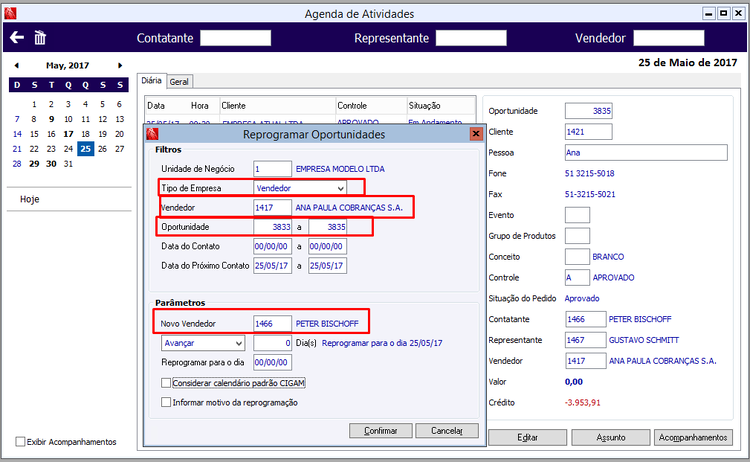Screen dimensions: 750x462
Task: Click the Representante filter field in toolbar
Action: coord(471,38)
